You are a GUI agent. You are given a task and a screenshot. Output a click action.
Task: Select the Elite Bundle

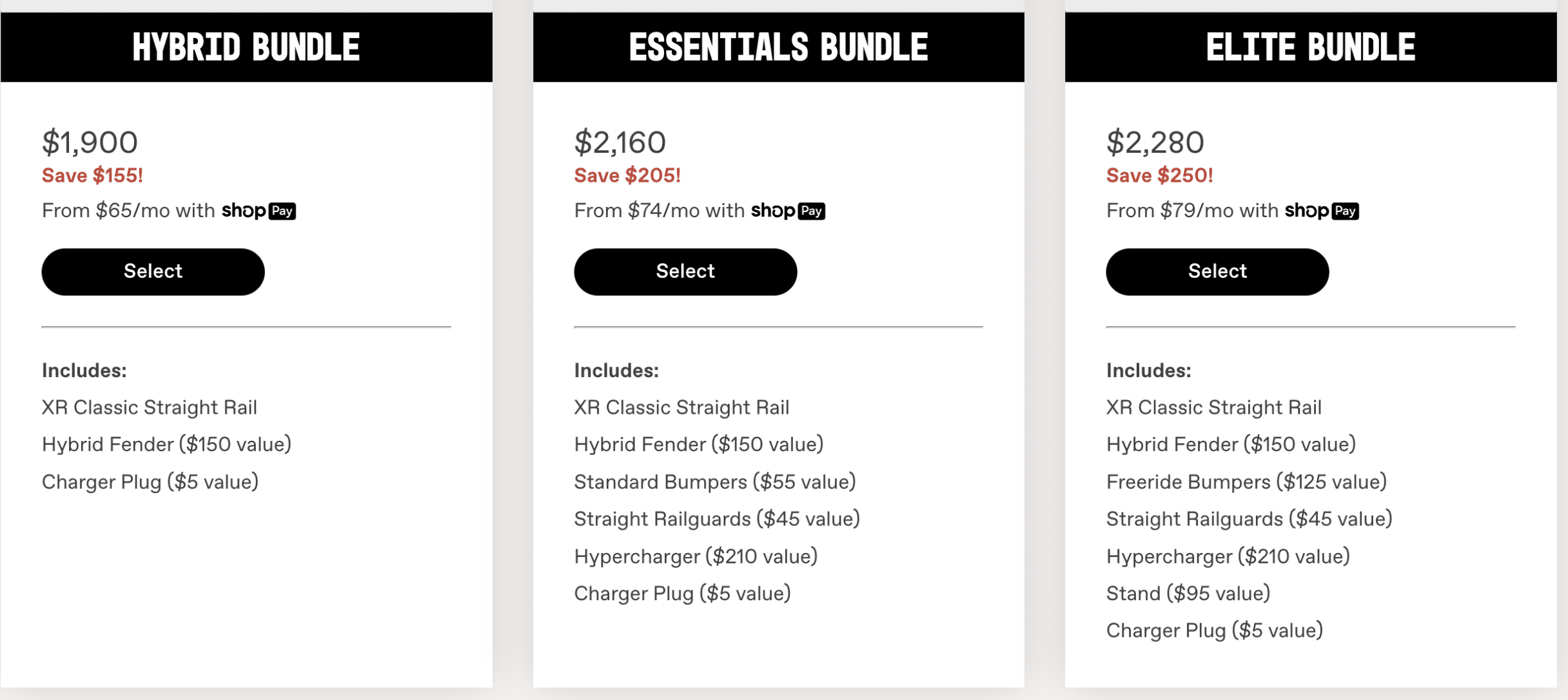(1217, 271)
